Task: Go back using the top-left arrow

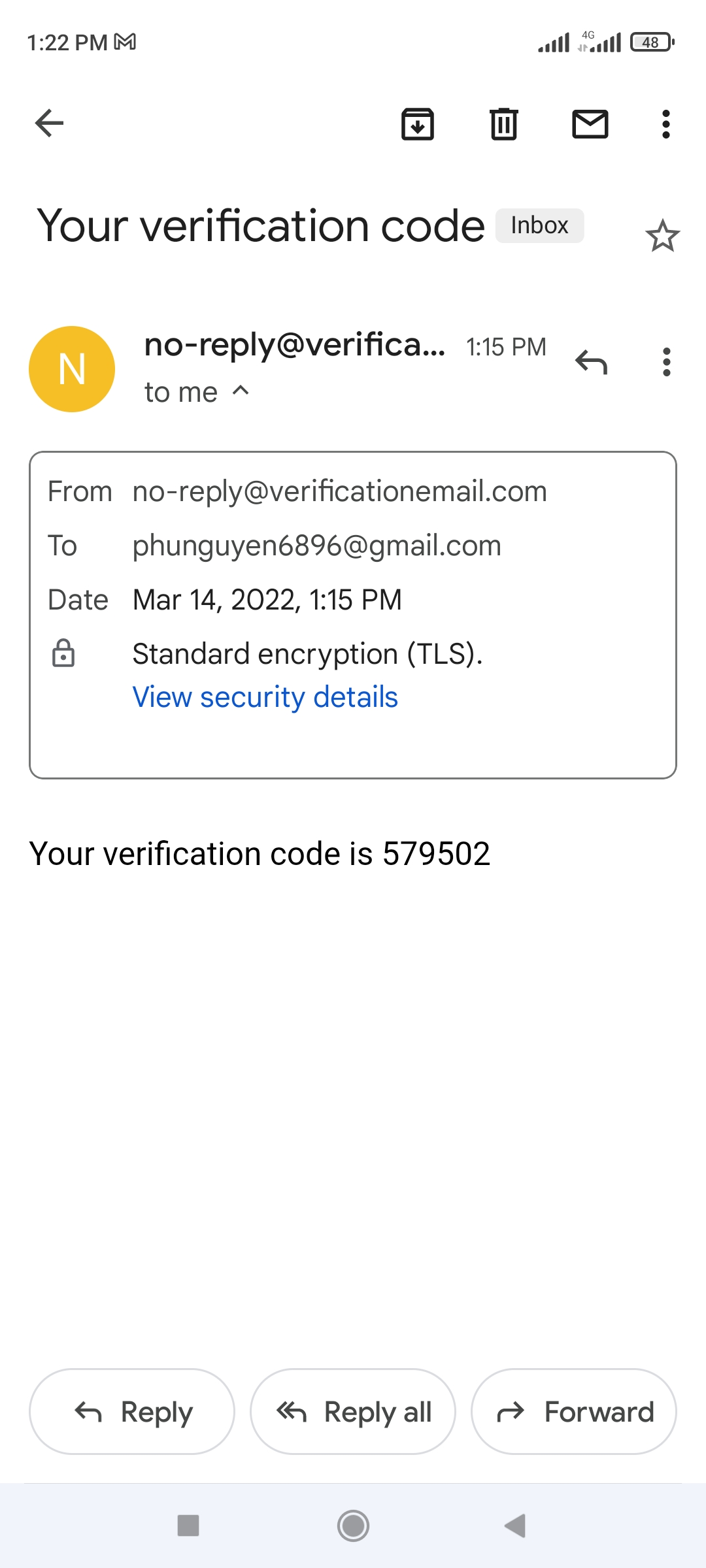Action: tap(49, 123)
